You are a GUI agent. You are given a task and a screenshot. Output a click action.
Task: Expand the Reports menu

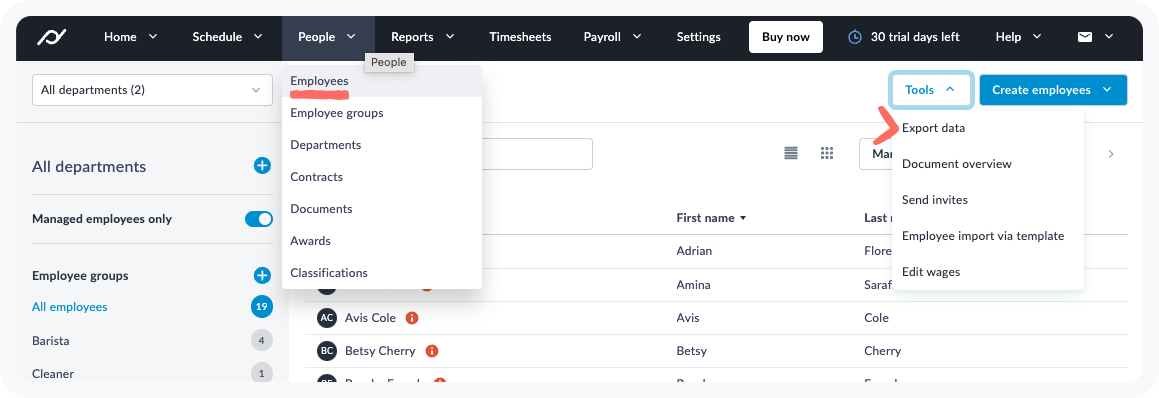pos(422,37)
